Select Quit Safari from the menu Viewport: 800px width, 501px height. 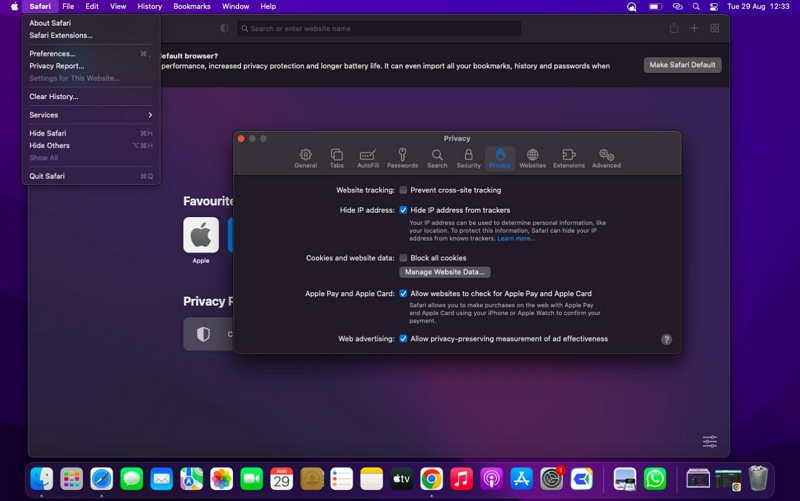pyautogui.click(x=91, y=176)
